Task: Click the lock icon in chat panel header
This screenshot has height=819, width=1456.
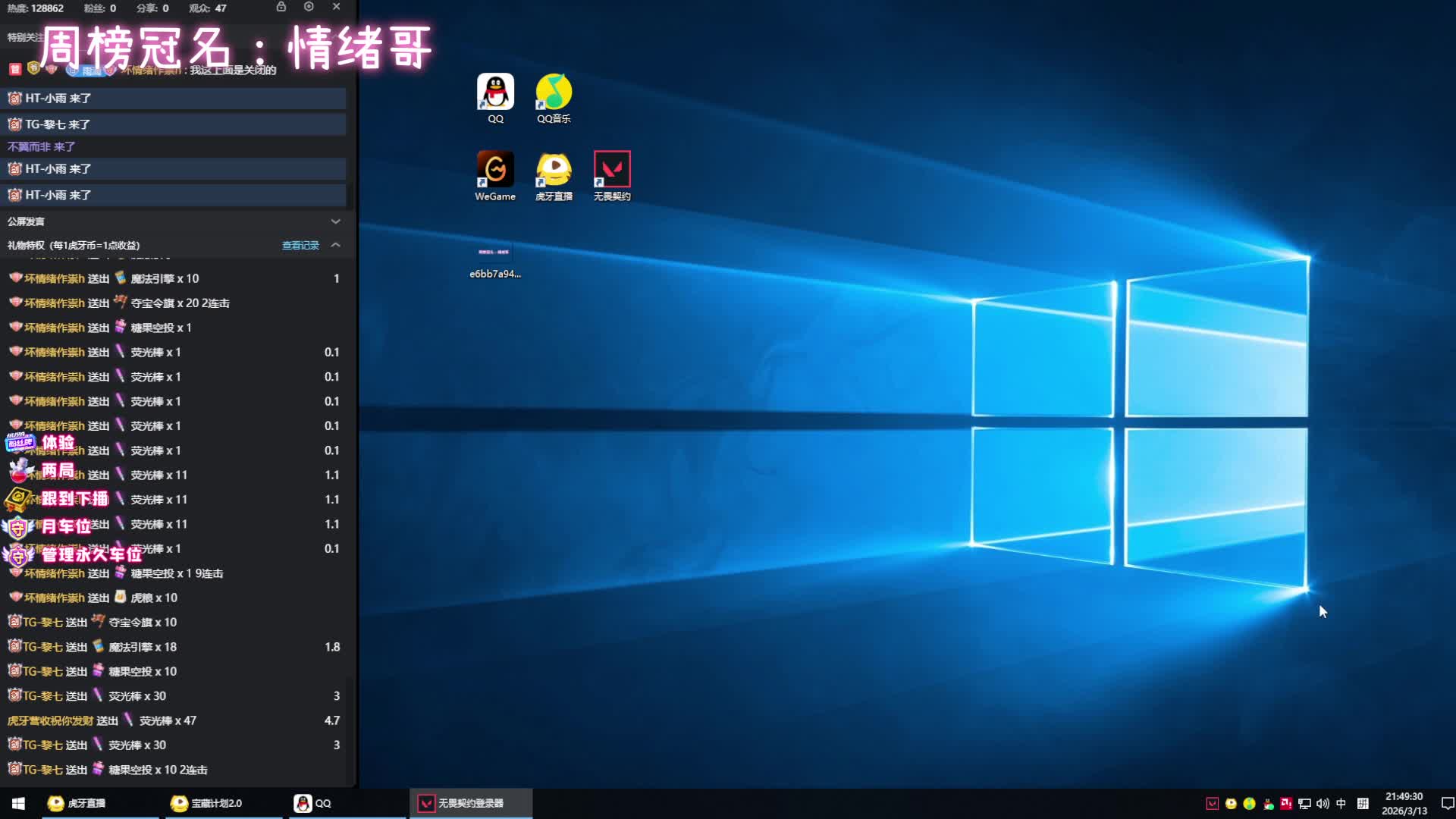Action: click(x=281, y=7)
